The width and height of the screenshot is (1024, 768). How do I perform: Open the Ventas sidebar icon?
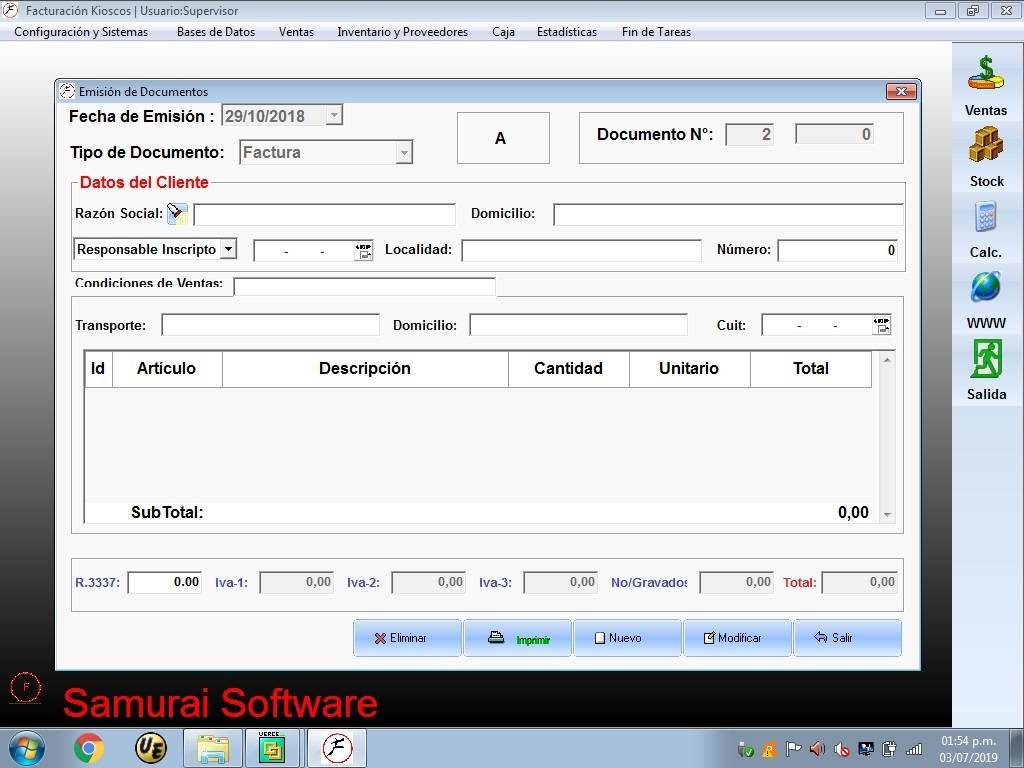pos(985,73)
